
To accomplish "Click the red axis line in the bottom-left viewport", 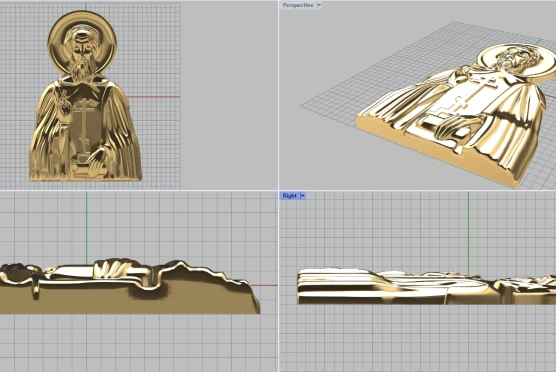I will click(264, 285).
